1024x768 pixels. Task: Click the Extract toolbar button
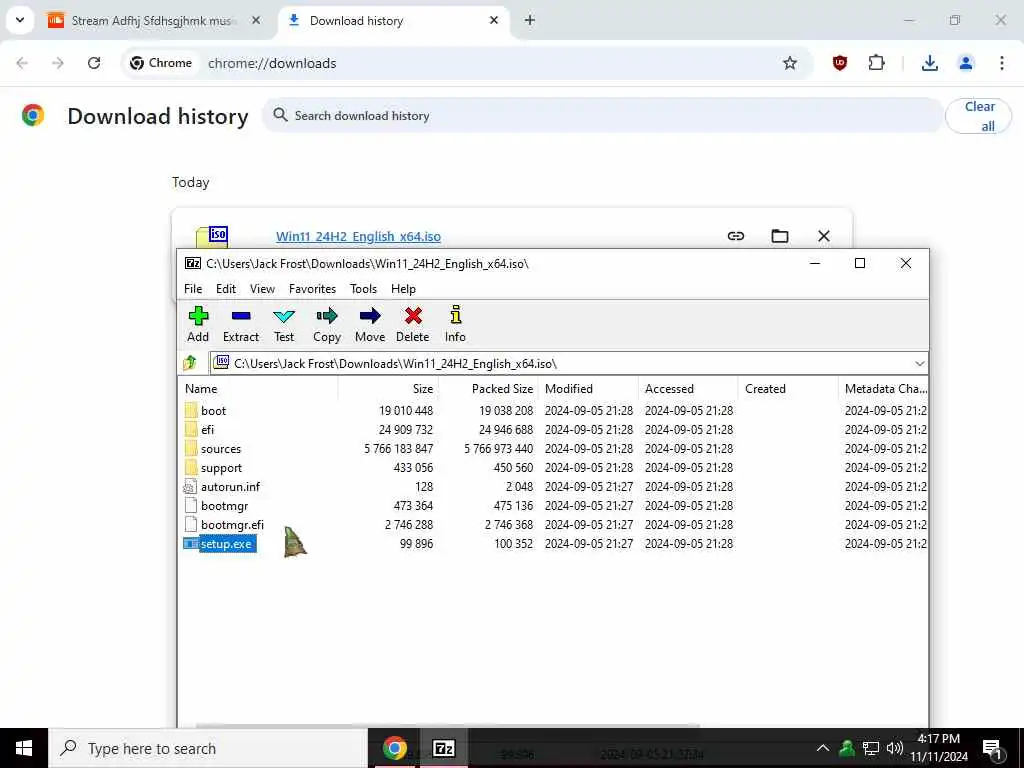[x=241, y=324]
